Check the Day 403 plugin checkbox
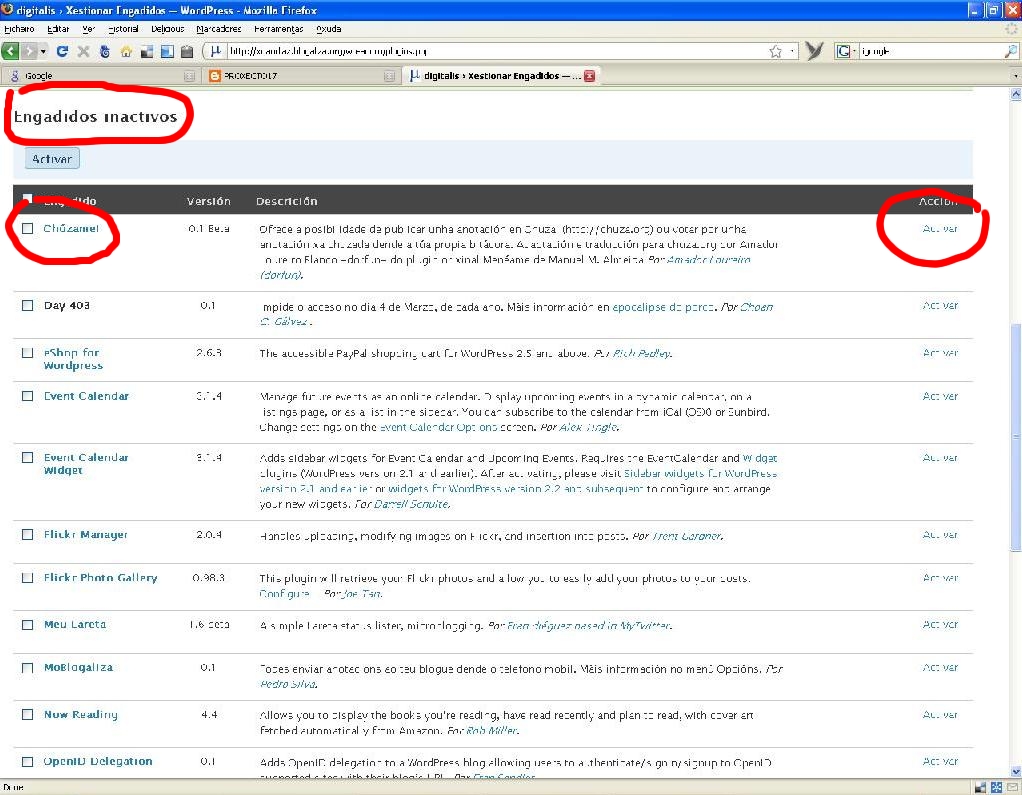Image resolution: width=1022 pixels, height=795 pixels. coord(27,305)
